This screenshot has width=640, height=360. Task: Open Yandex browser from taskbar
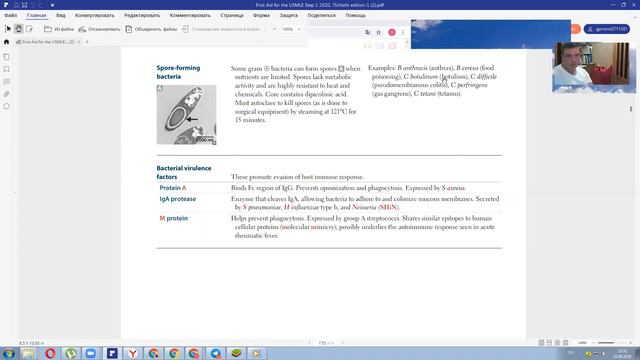[133, 353]
